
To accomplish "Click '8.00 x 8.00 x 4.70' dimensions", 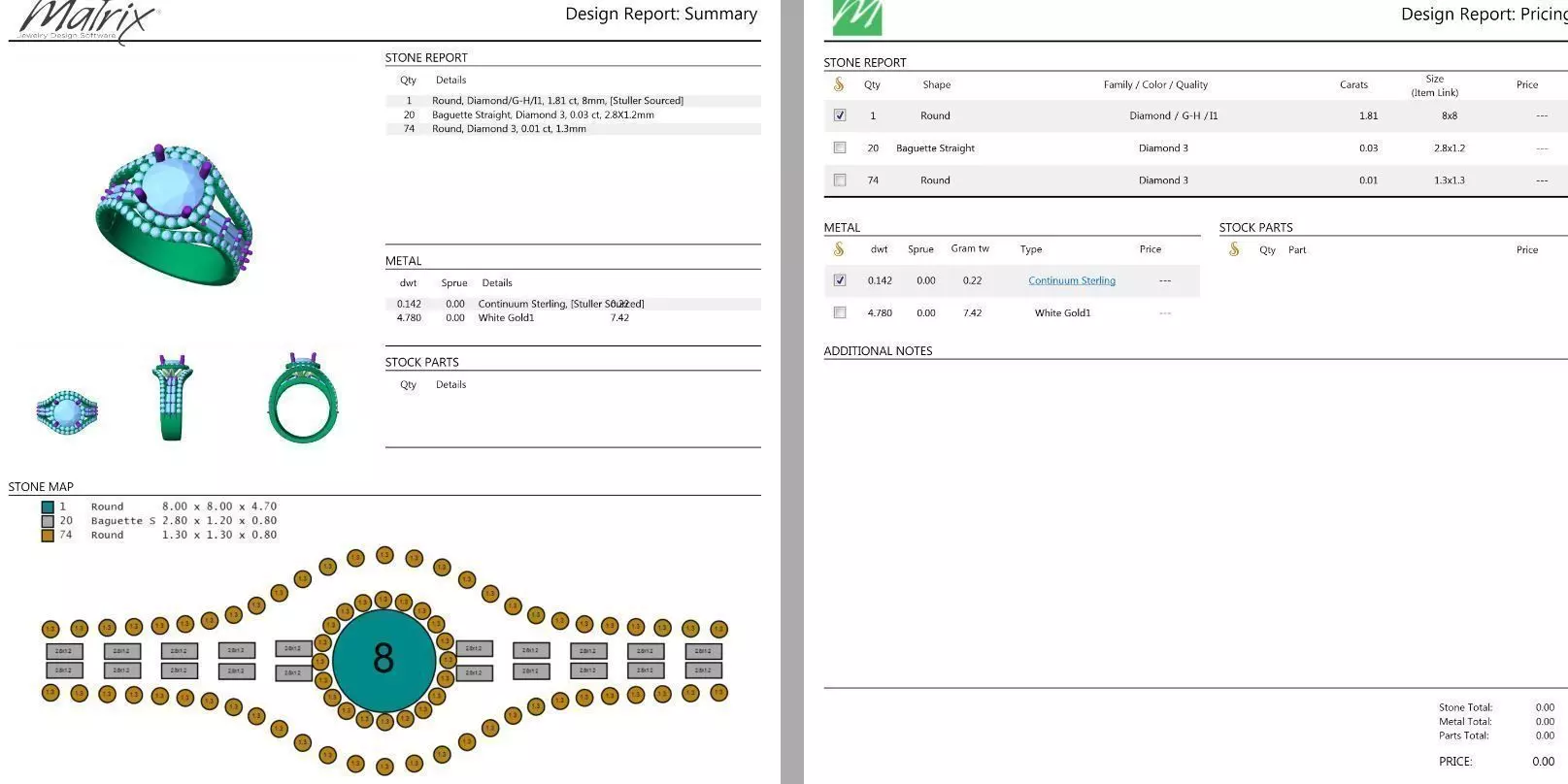I will point(219,506).
